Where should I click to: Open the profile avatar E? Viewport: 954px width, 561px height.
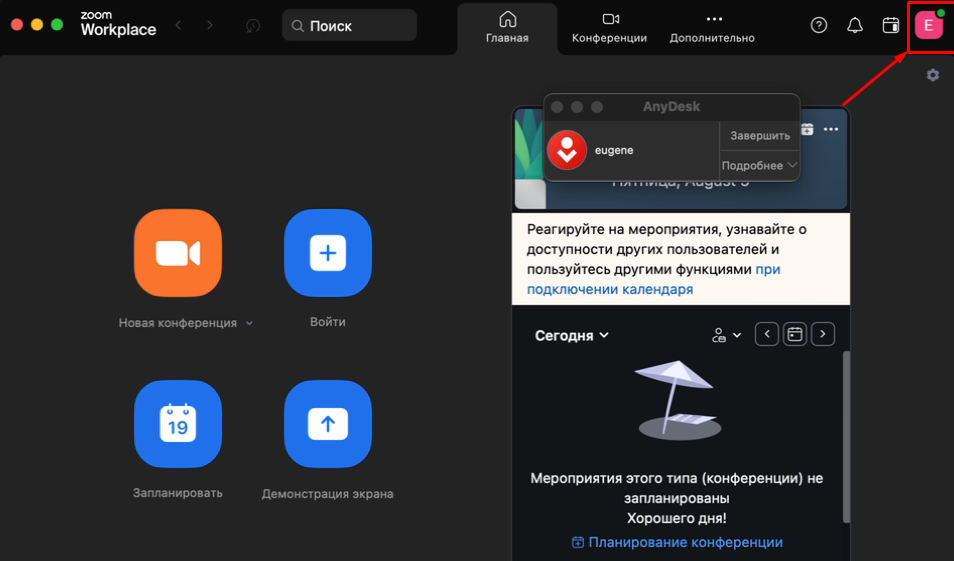pos(928,25)
